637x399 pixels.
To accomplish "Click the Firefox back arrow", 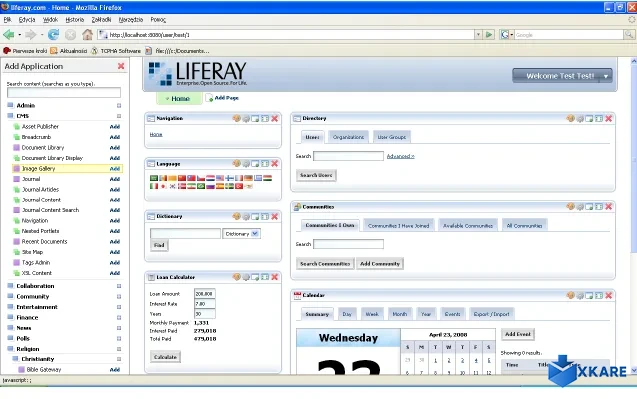I will click(9, 35).
